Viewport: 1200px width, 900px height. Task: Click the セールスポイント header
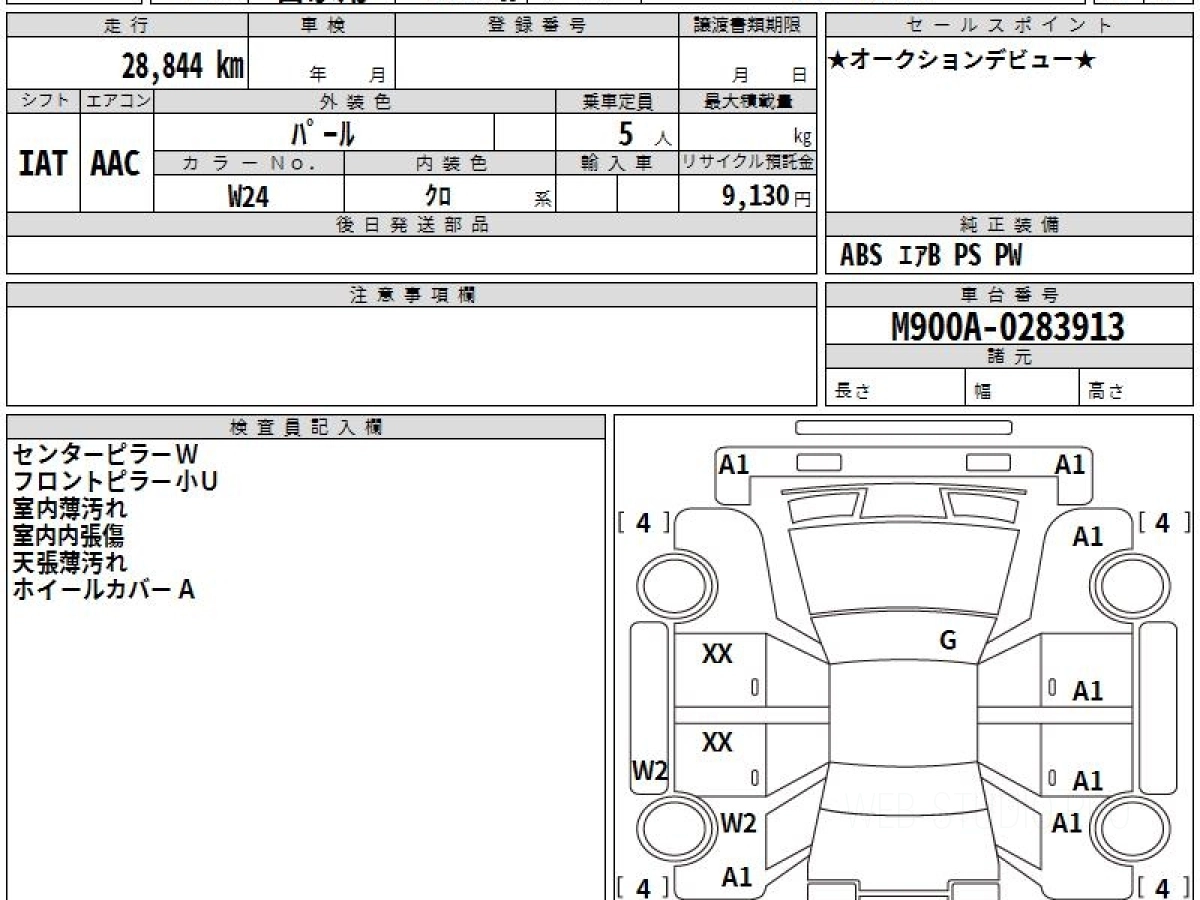pyautogui.click(x=1009, y=26)
